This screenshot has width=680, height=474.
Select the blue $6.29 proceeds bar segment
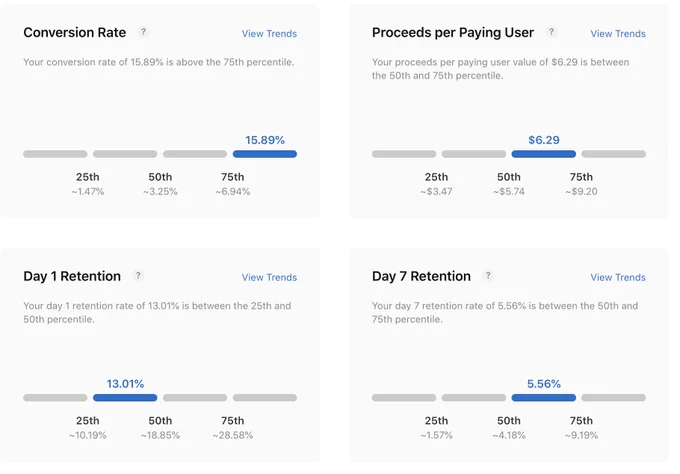(543, 154)
